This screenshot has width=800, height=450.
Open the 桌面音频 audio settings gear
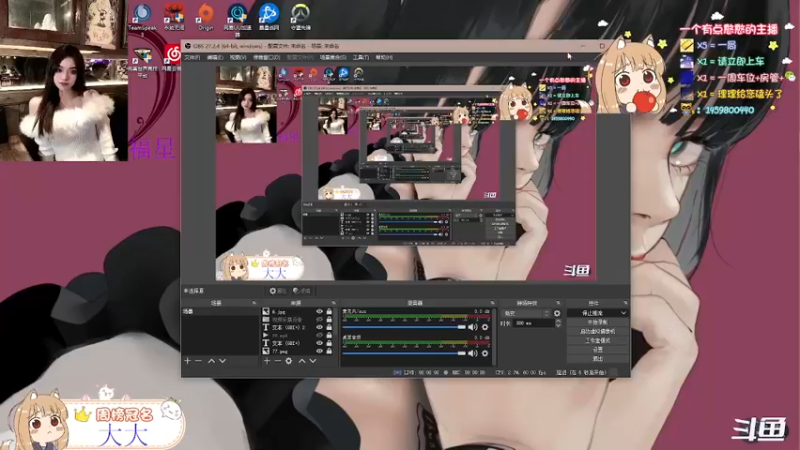tap(485, 353)
